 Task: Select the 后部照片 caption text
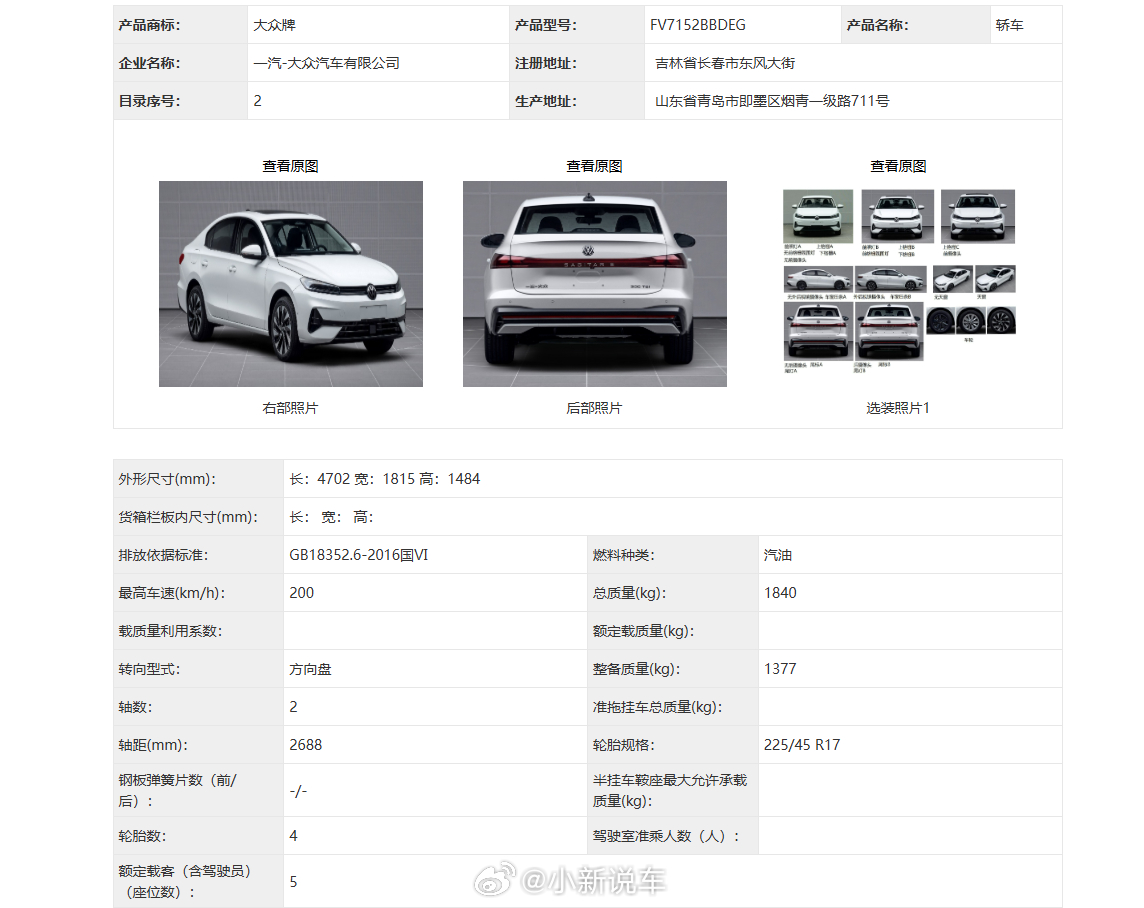(595, 408)
